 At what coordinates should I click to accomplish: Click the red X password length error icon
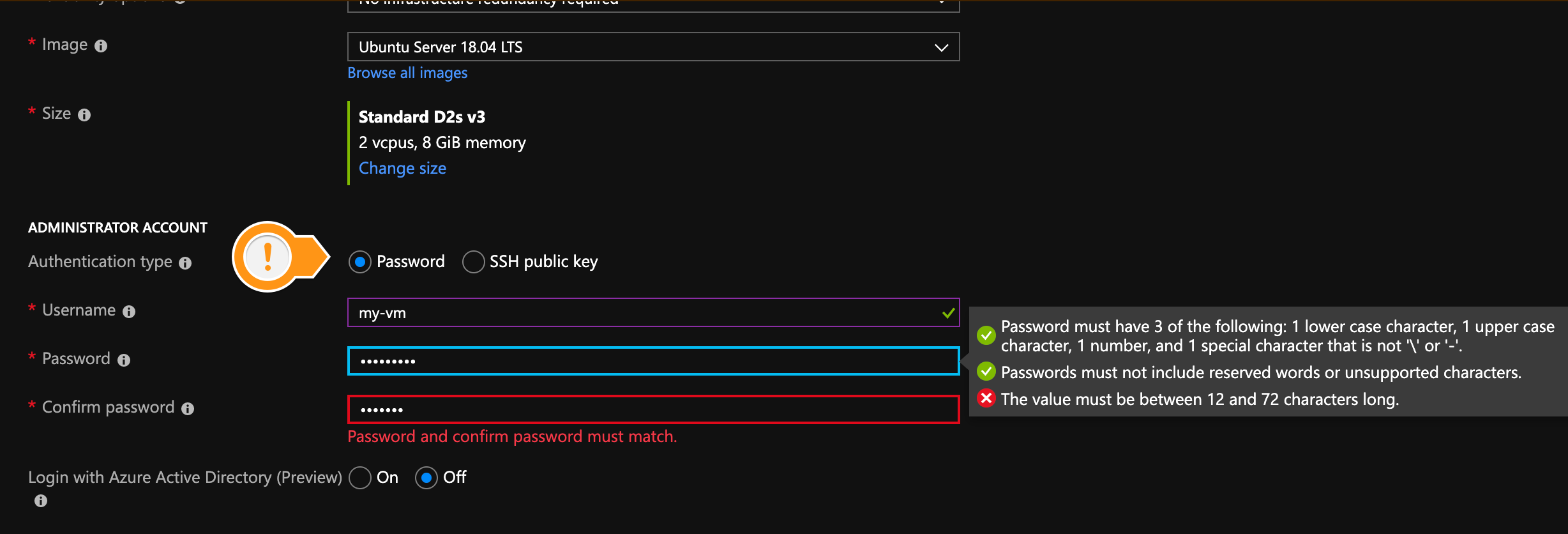[986, 399]
